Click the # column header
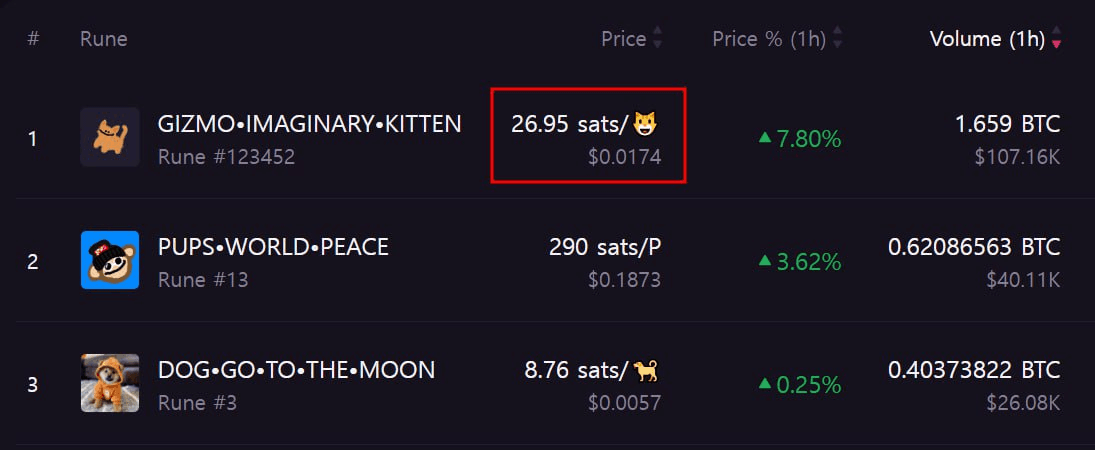This screenshot has width=1095, height=450. click(33, 38)
